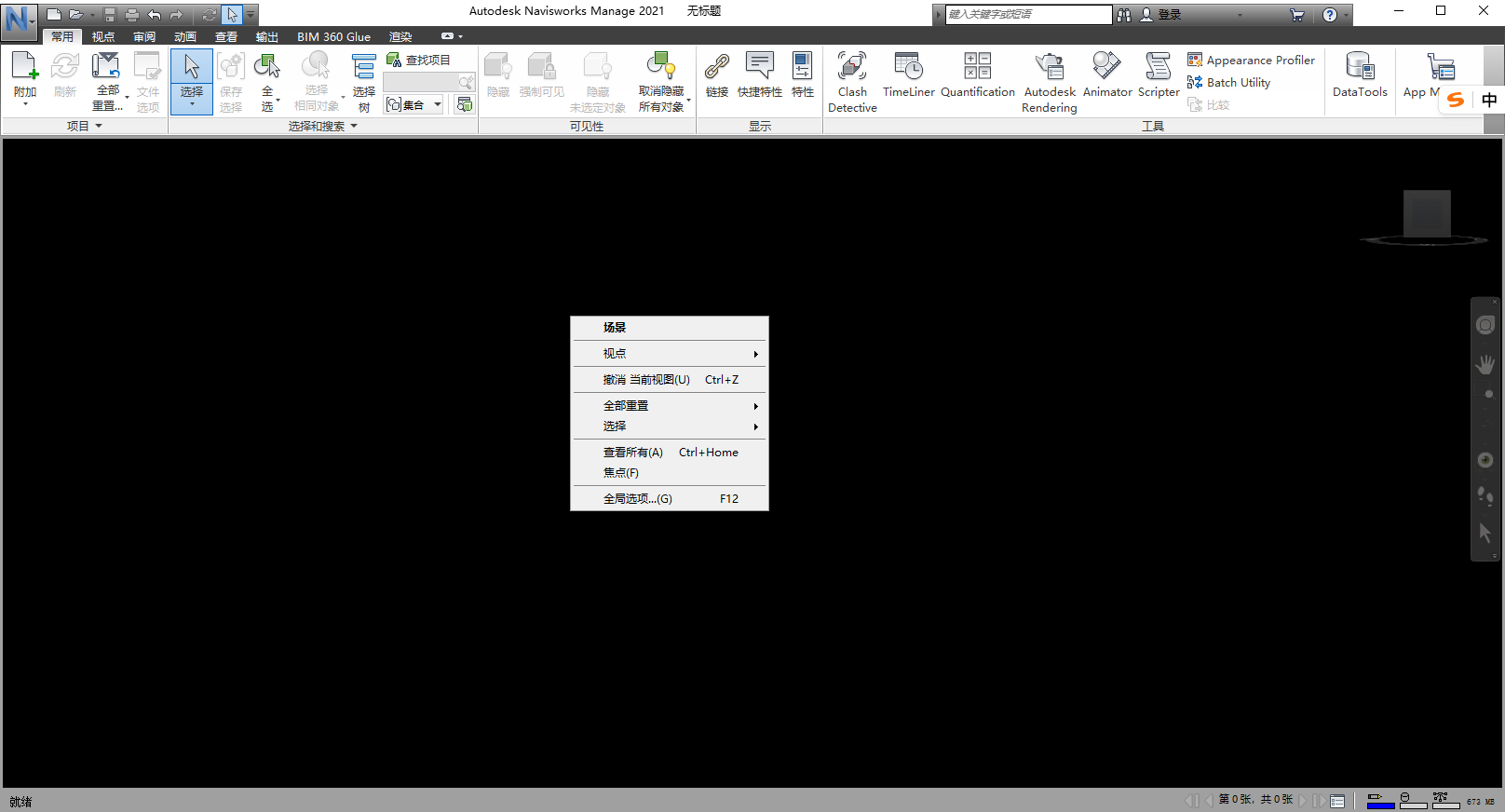Switch to the BIM 360 Glue tab
The width and height of the screenshot is (1505, 812).
point(333,36)
